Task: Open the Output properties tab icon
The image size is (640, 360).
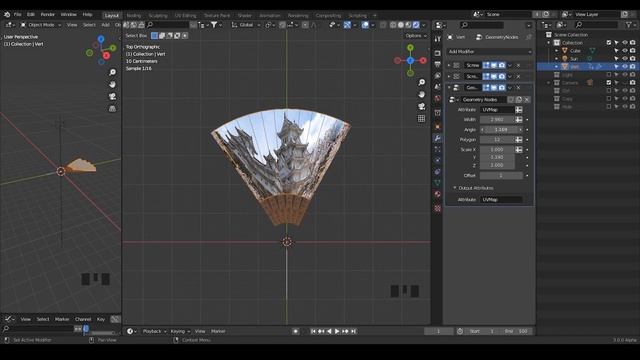Action: tap(438, 64)
